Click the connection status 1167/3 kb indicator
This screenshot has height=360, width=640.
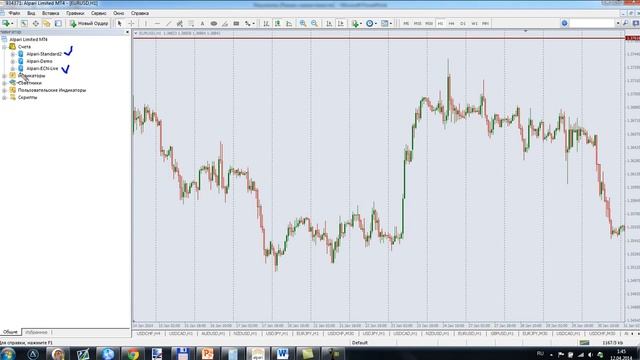[x=612, y=343]
